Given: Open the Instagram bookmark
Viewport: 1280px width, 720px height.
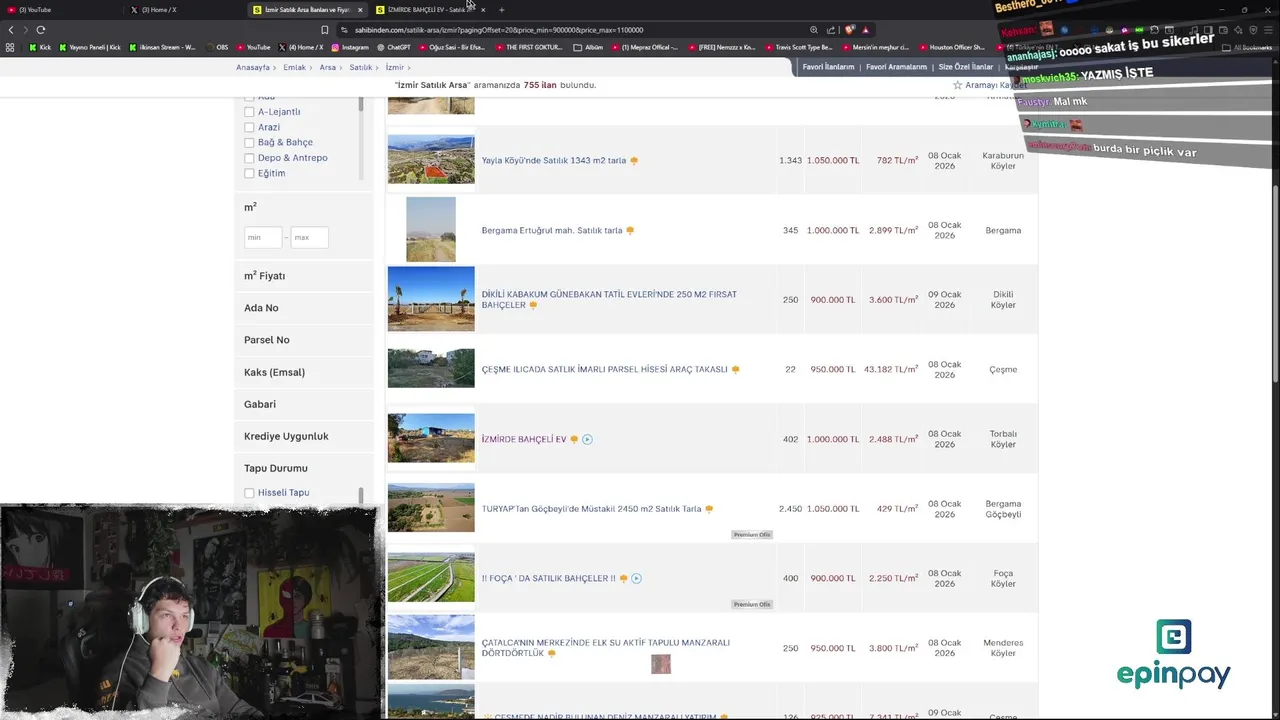Looking at the screenshot, I should [x=350, y=47].
